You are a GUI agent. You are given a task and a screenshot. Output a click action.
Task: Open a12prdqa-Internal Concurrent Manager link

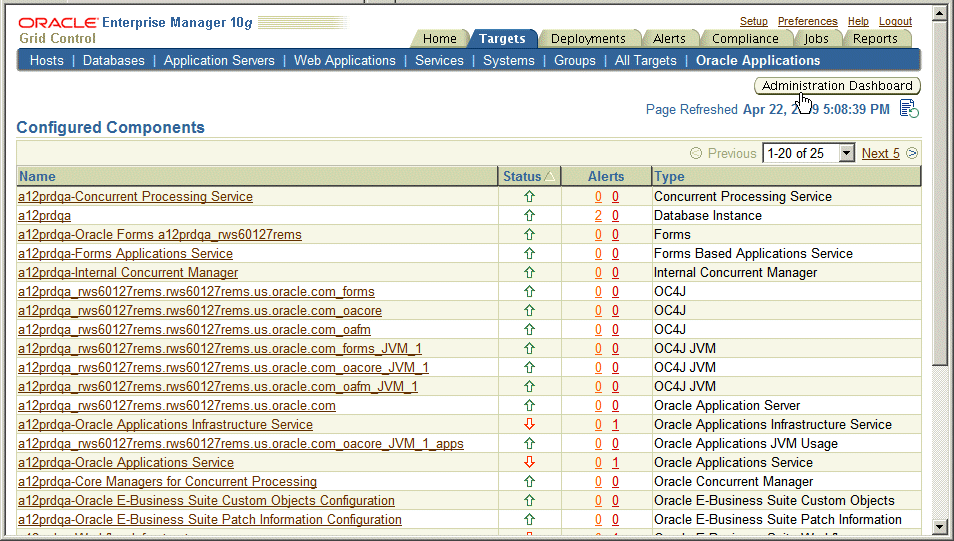(128, 273)
